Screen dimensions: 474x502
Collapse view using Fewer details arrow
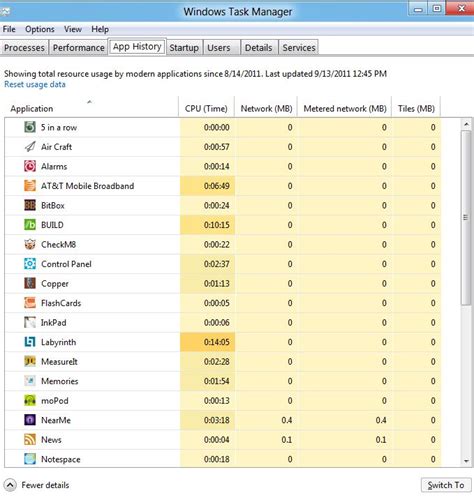point(10,485)
